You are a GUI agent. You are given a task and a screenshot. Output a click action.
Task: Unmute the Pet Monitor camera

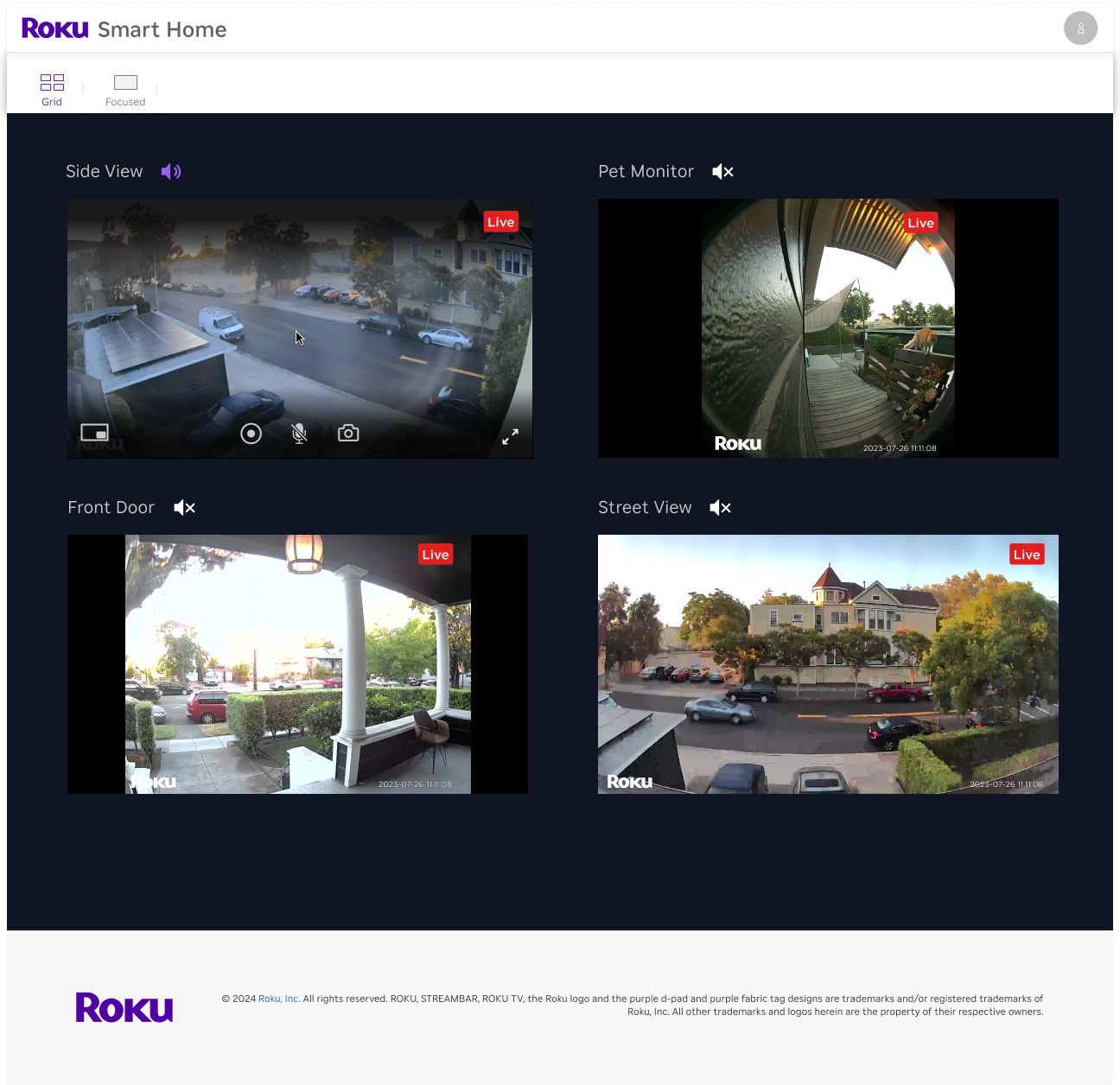point(722,171)
